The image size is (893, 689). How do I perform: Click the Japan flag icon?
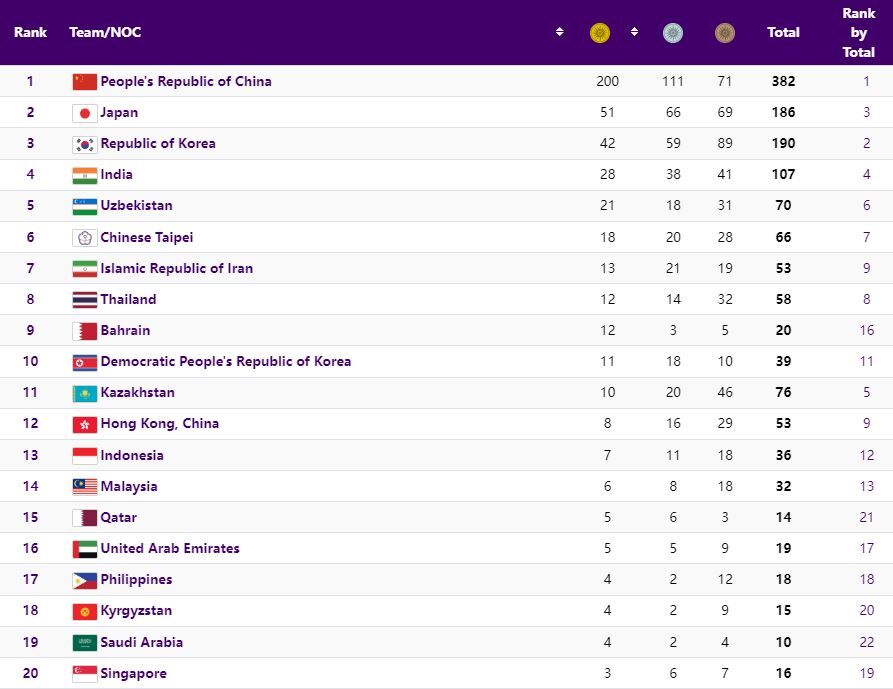point(84,113)
